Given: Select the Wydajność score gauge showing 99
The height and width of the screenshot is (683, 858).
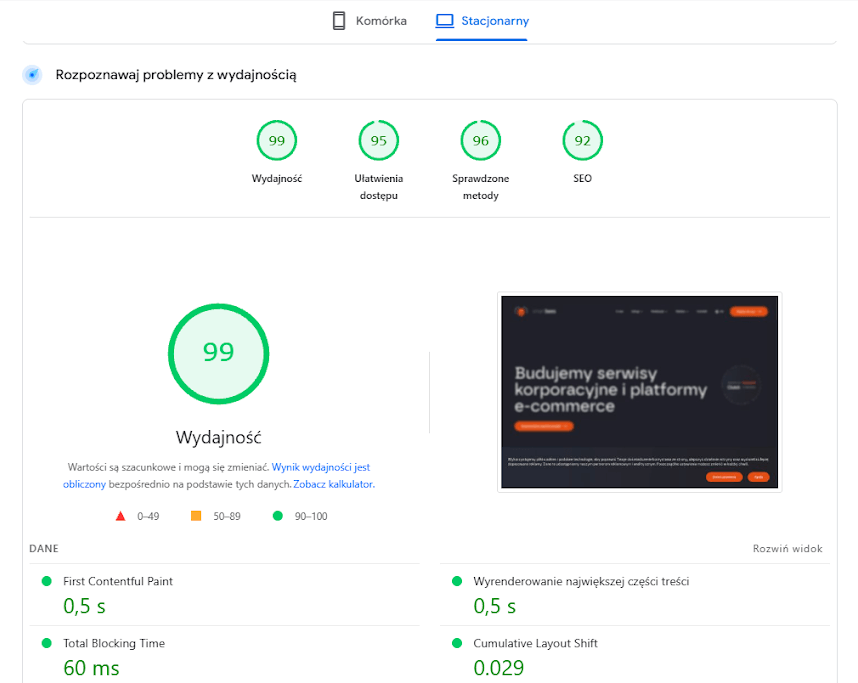Looking at the screenshot, I should 277,140.
